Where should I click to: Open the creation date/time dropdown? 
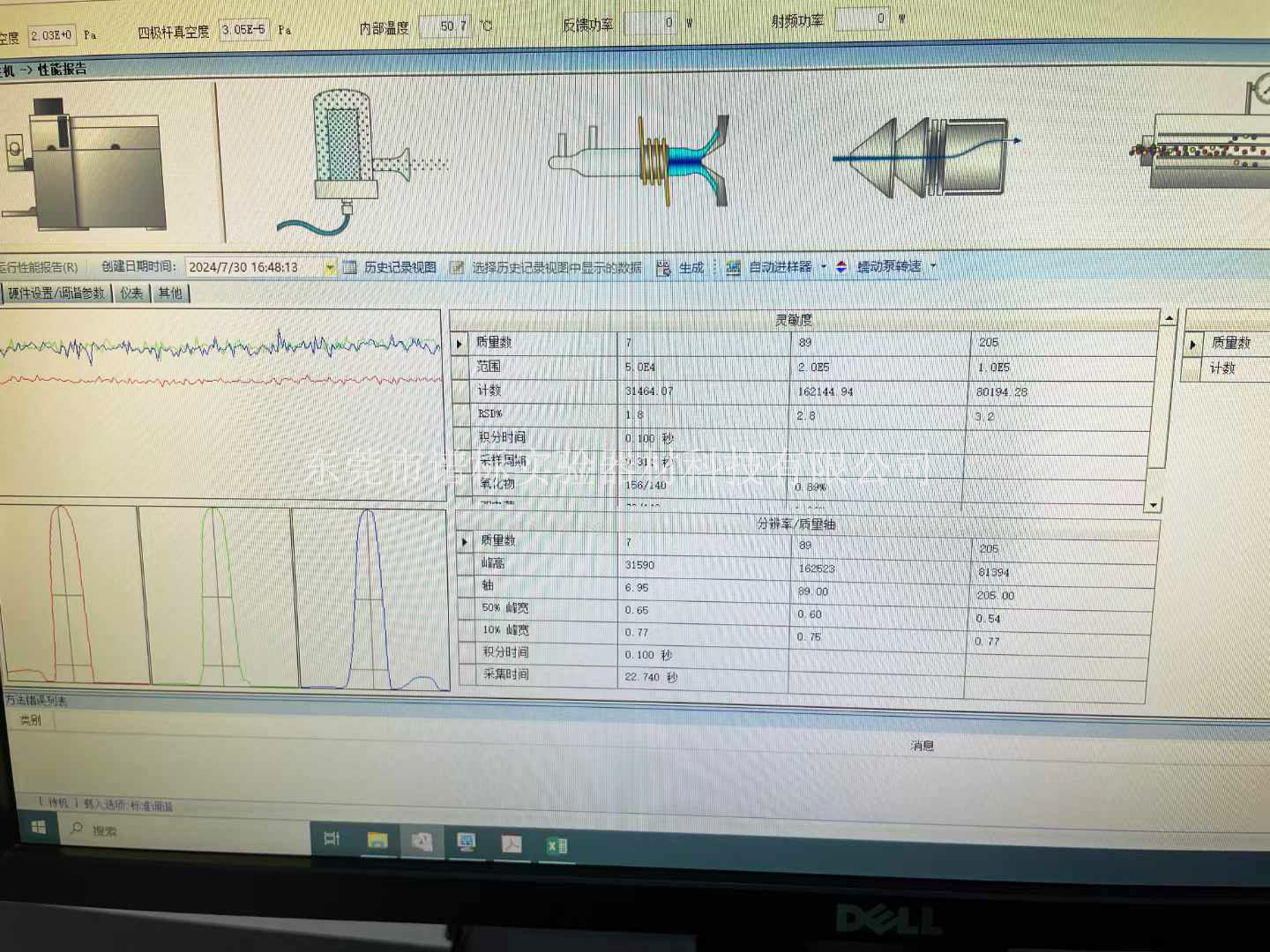pyautogui.click(x=329, y=267)
